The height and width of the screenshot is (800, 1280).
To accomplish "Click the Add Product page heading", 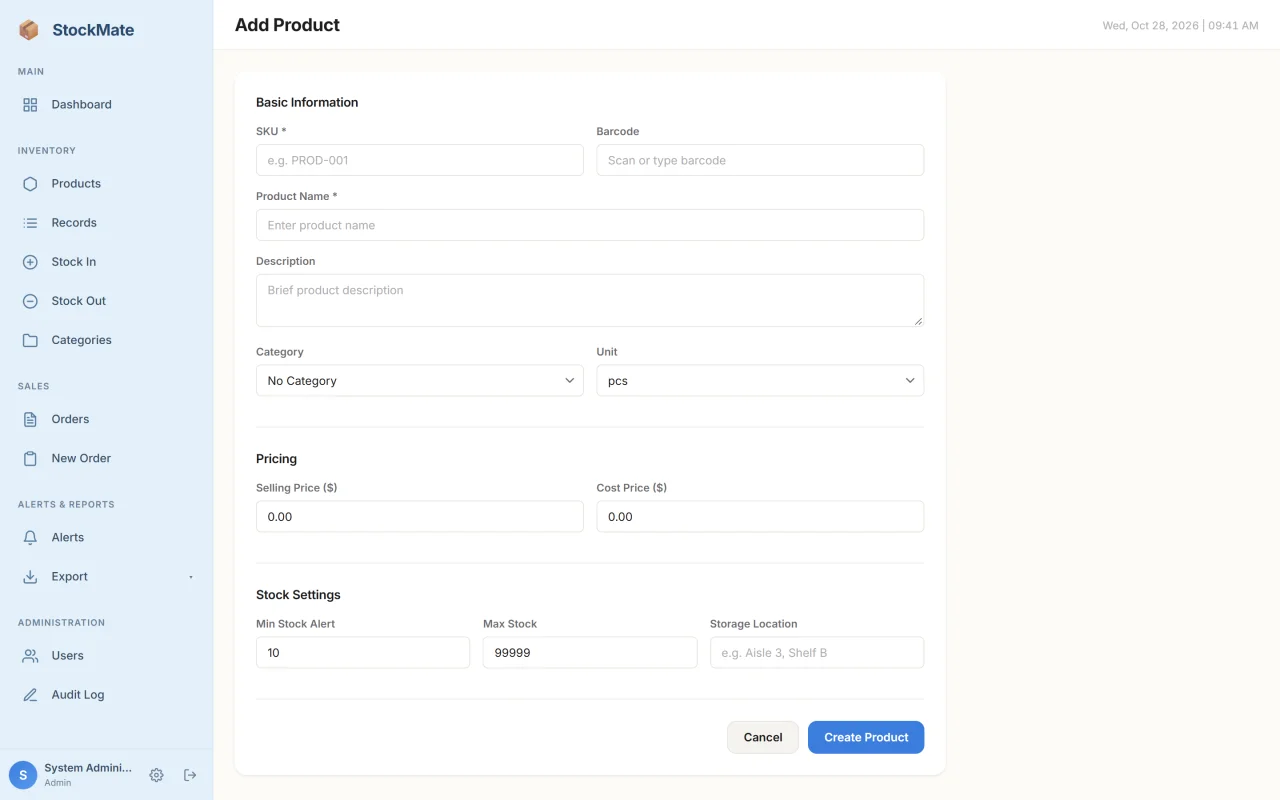I will [287, 25].
